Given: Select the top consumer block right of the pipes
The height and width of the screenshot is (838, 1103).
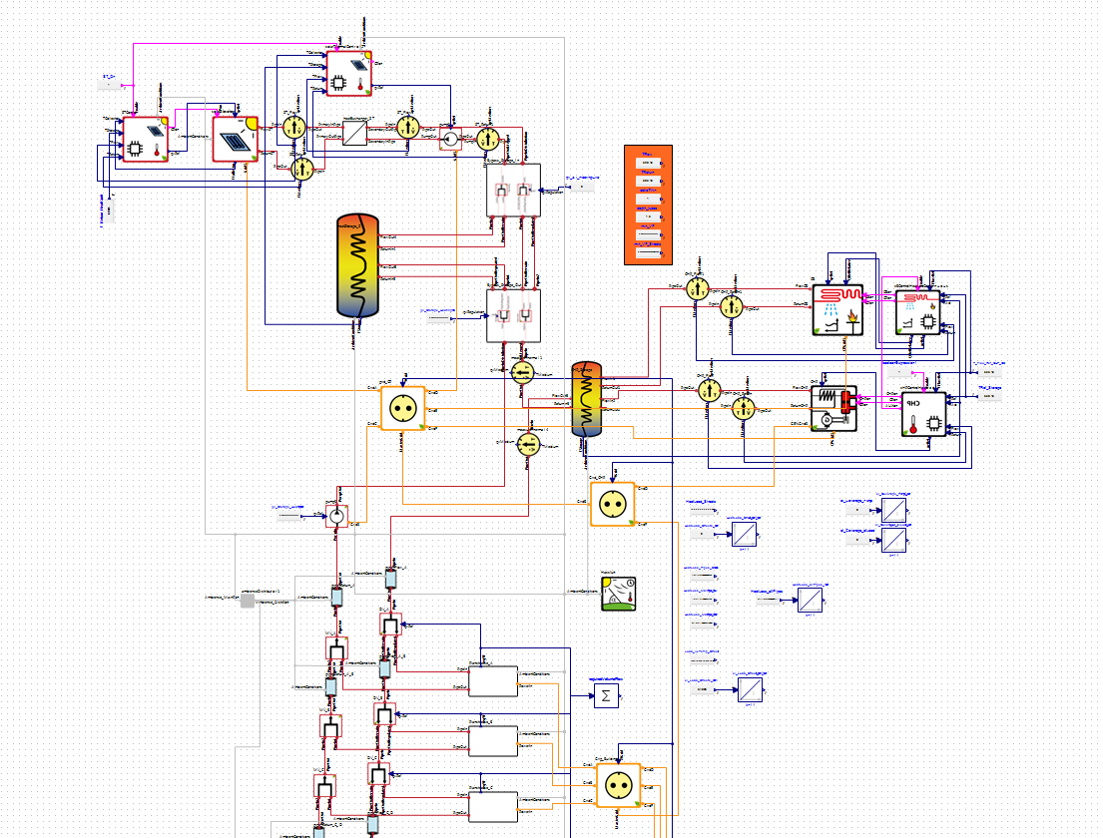Looking at the screenshot, I should pos(493,682).
